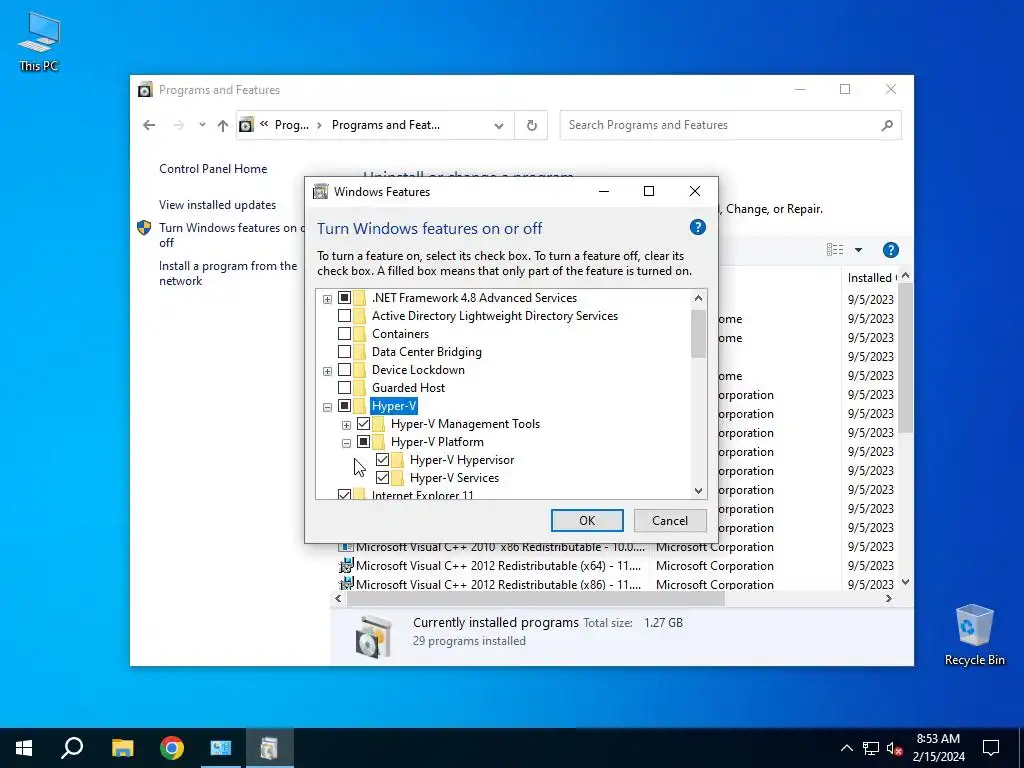Expand the .NET Framework 4.8 Advanced Services node
The height and width of the screenshot is (768, 1024).
(327, 299)
